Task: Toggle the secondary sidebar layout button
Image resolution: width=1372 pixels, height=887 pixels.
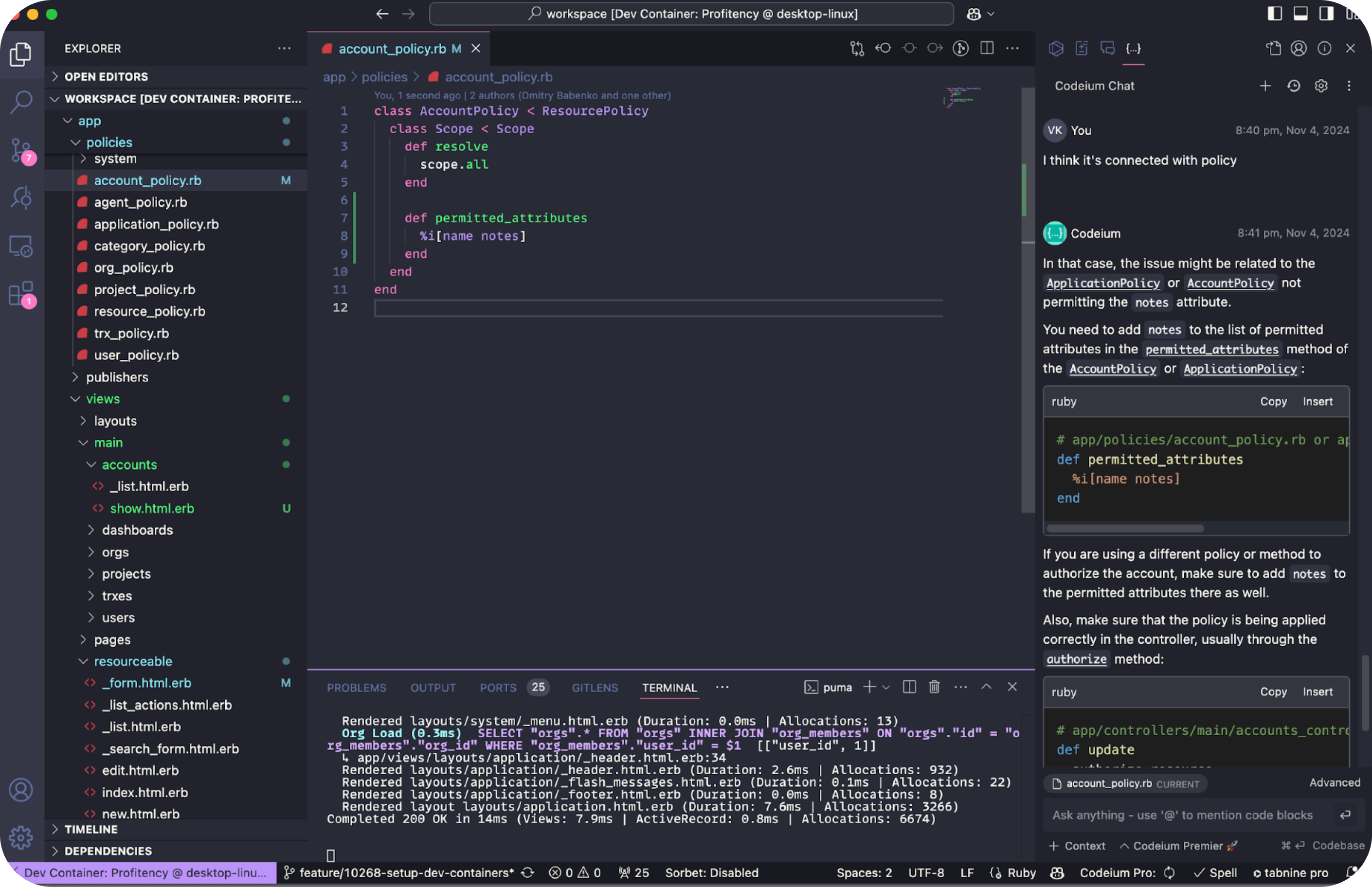Action: pyautogui.click(x=1326, y=14)
